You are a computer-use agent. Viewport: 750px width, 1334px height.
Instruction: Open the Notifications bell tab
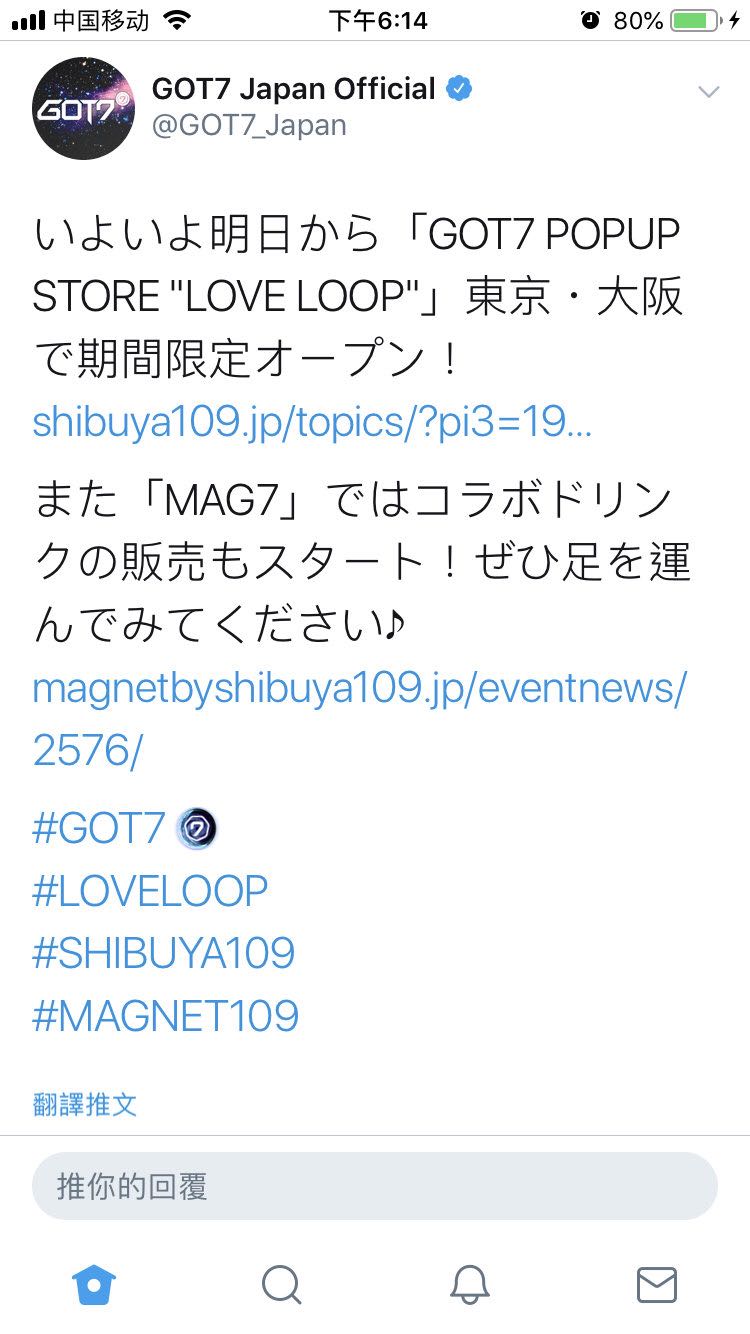pos(469,1284)
